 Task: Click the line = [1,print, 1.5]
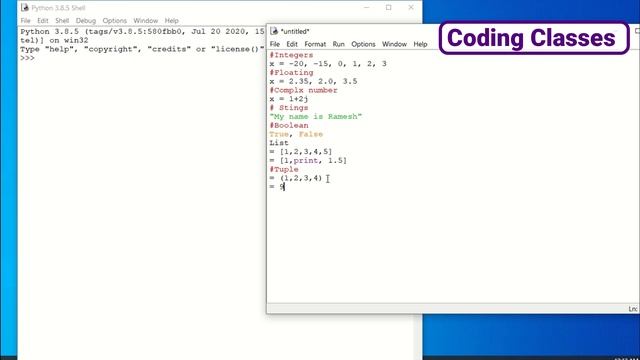[308, 160]
